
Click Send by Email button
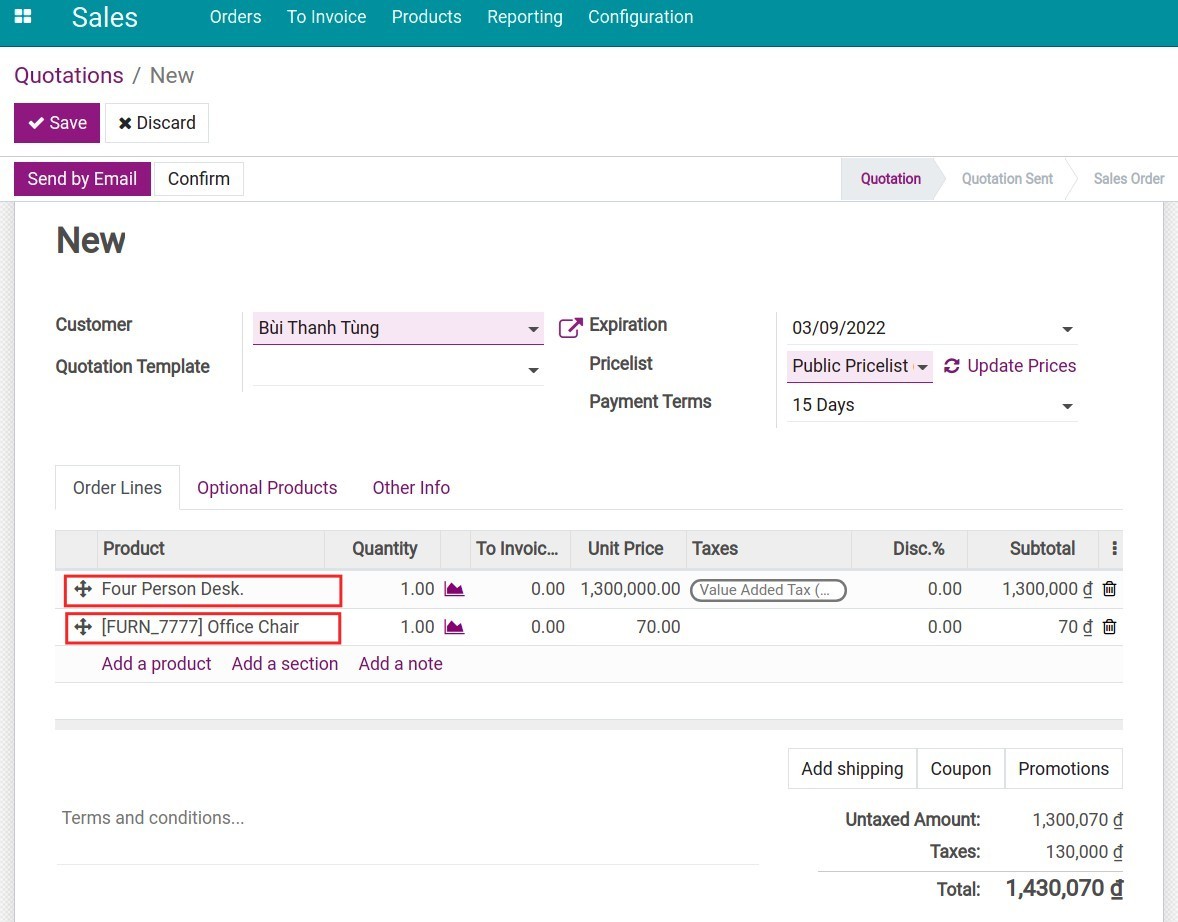(x=83, y=179)
